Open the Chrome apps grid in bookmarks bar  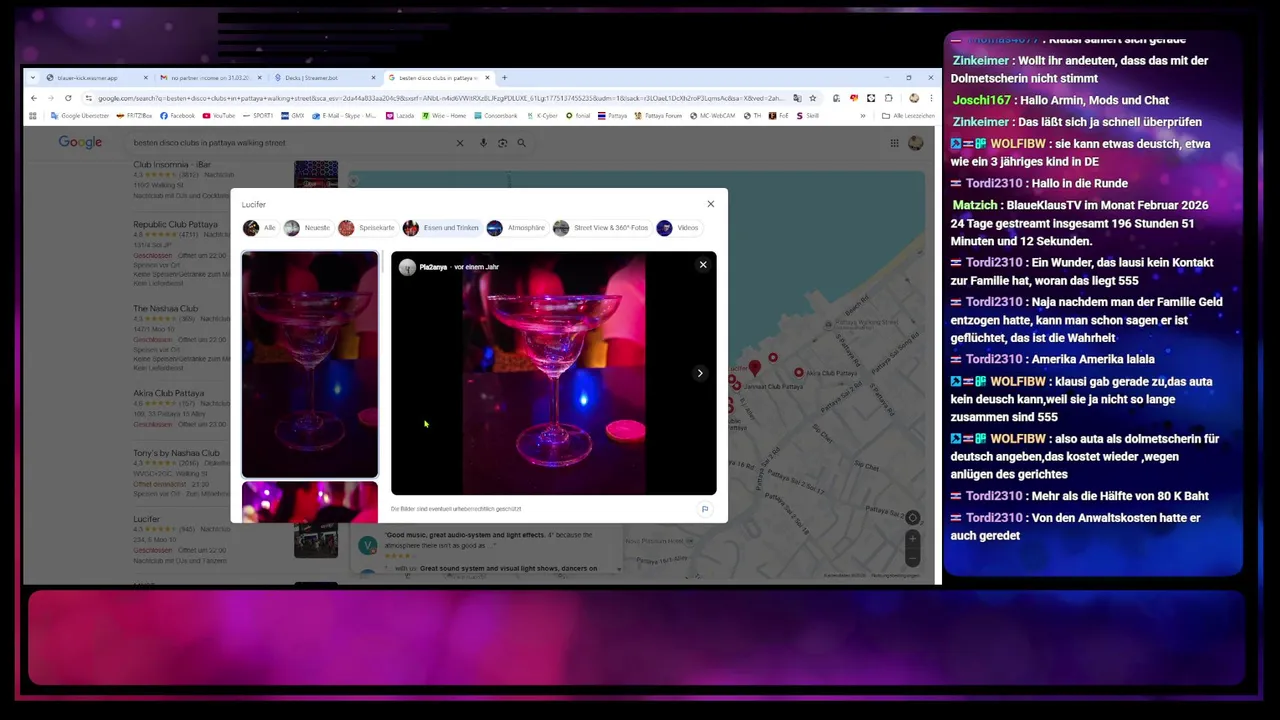pyautogui.click(x=33, y=116)
